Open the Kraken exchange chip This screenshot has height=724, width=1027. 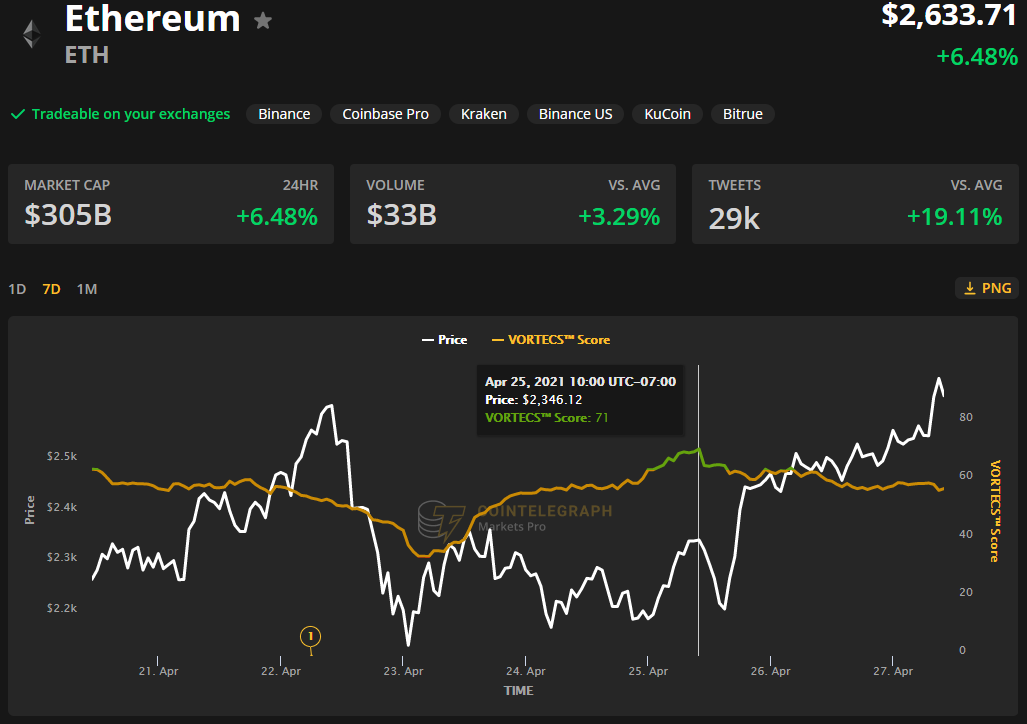coord(483,114)
